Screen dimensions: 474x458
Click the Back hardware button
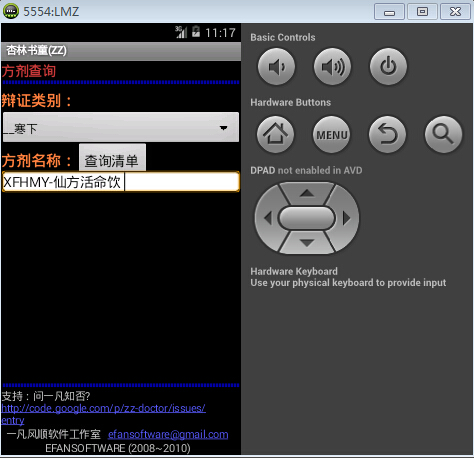(x=387, y=135)
